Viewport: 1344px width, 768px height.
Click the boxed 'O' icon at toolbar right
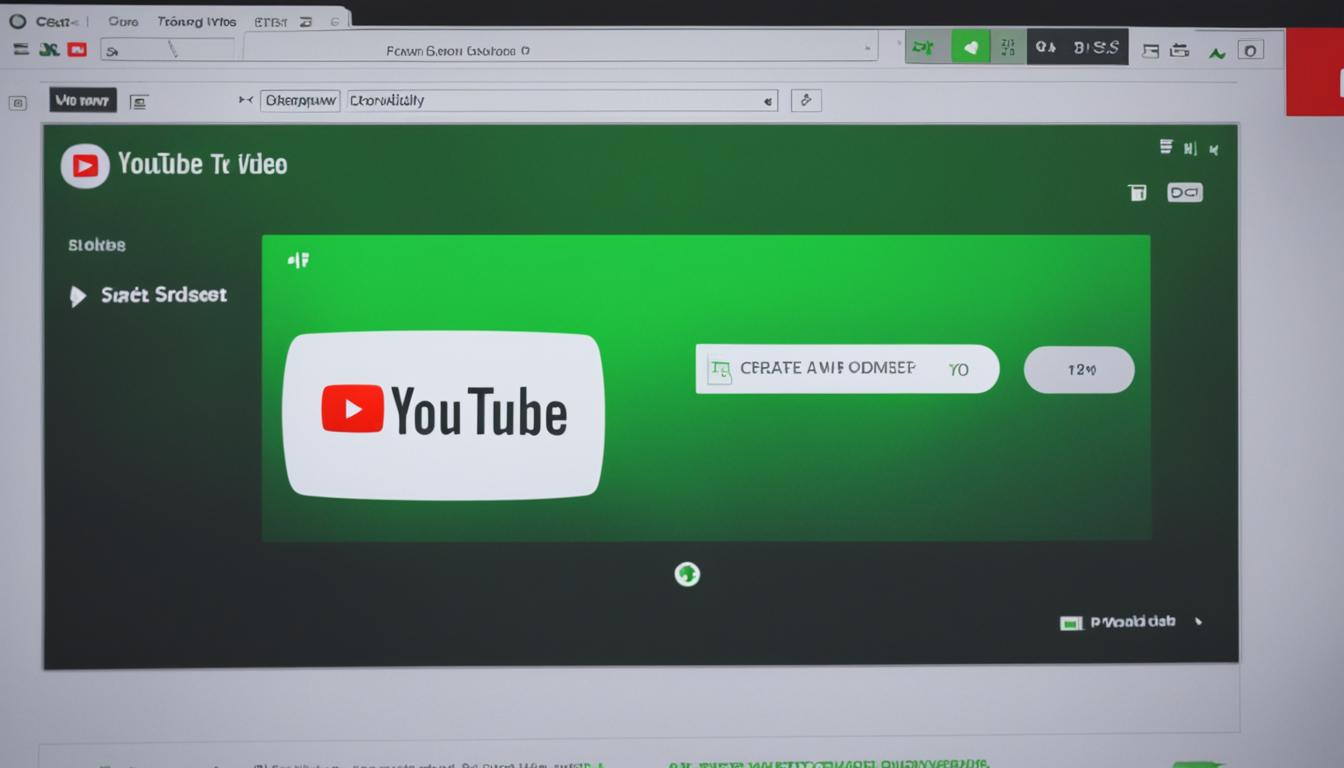(1251, 49)
